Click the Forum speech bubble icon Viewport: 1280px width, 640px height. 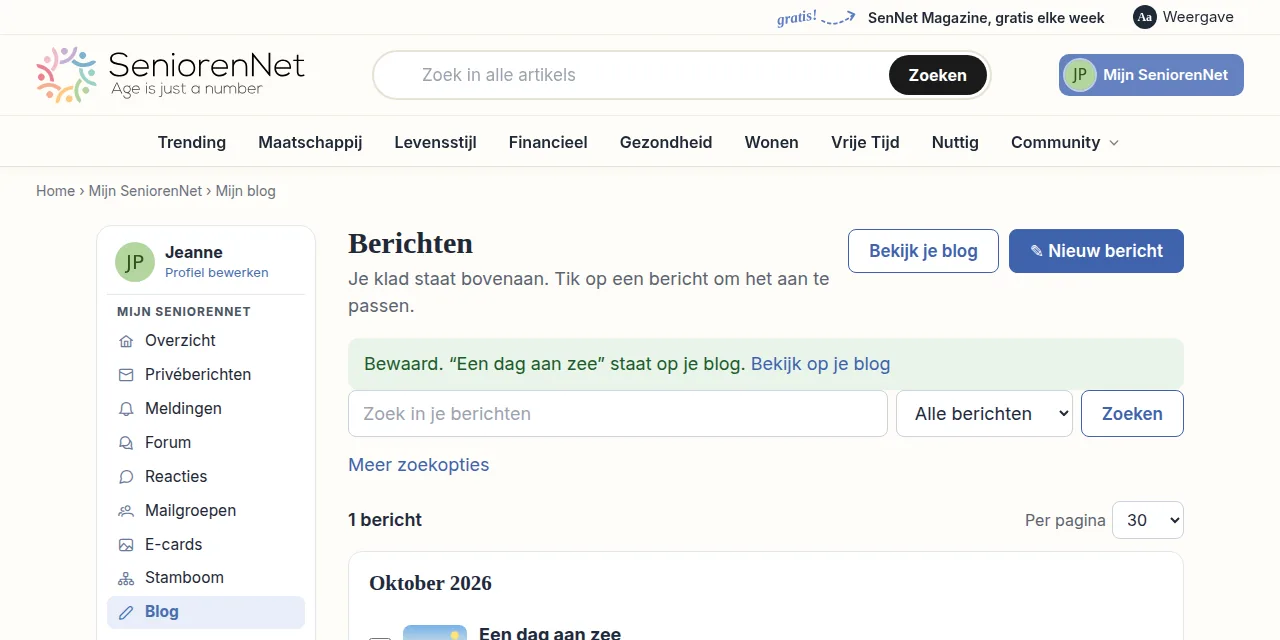click(x=126, y=443)
